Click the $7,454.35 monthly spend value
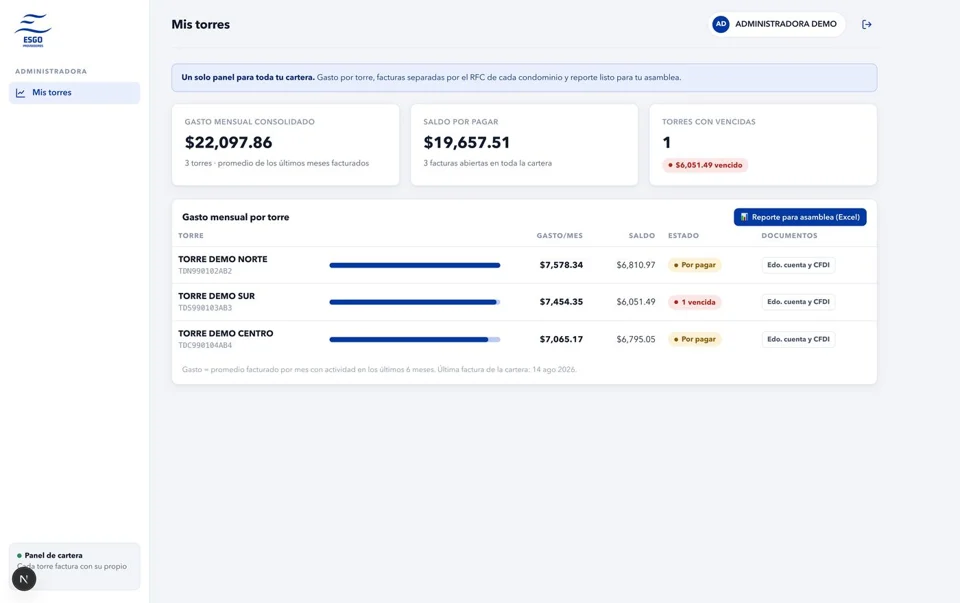 [561, 302]
